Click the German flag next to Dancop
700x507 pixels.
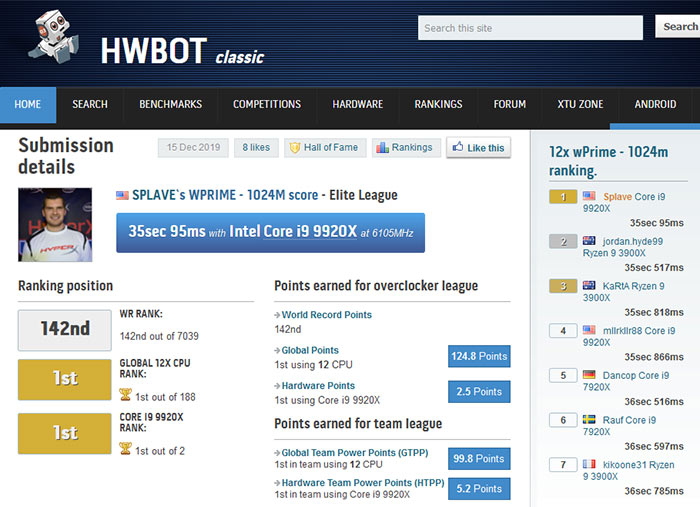coord(589,375)
